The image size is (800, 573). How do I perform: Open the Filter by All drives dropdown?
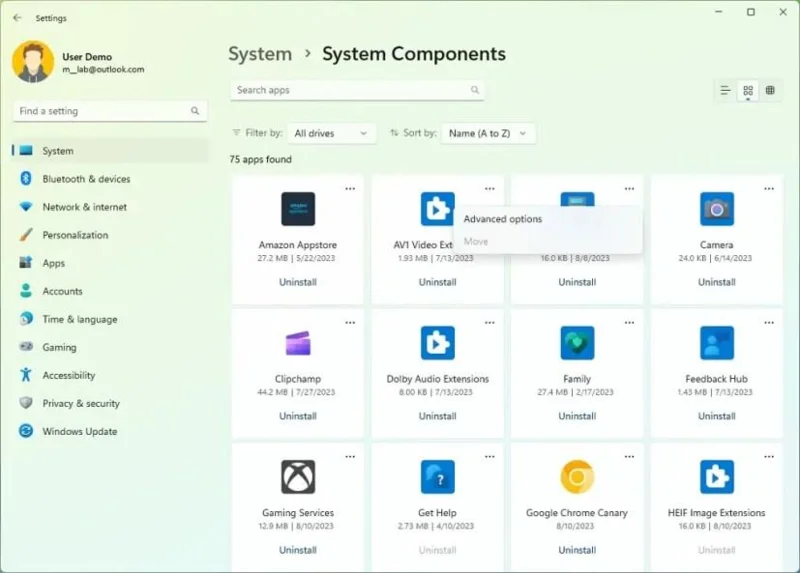pos(332,133)
